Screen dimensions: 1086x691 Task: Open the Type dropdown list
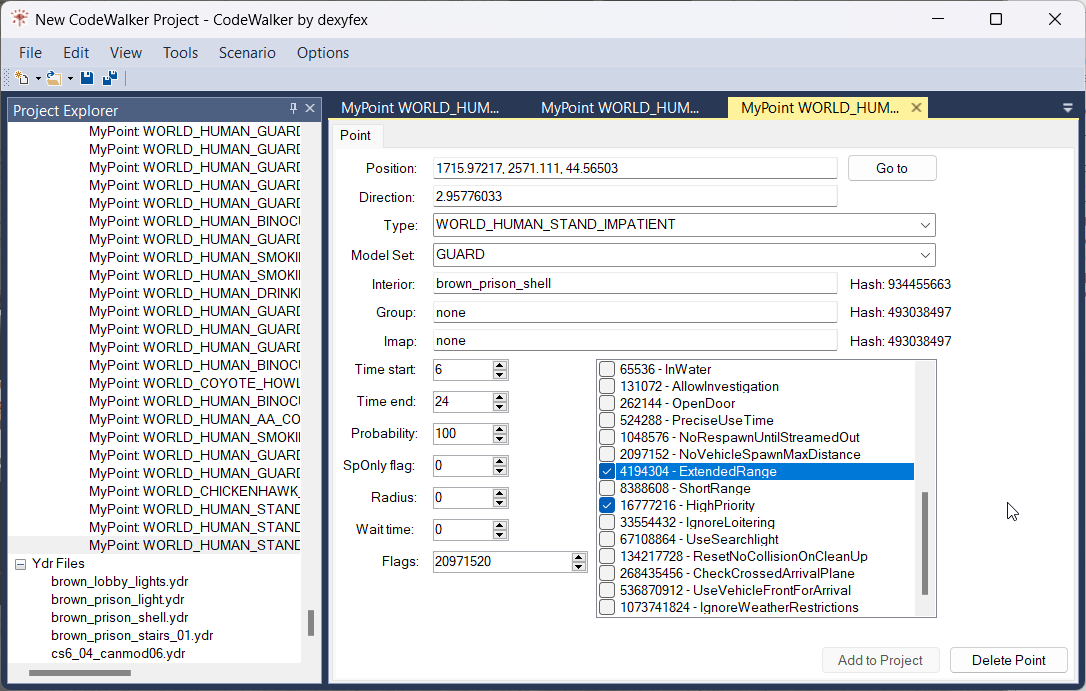tap(925, 225)
